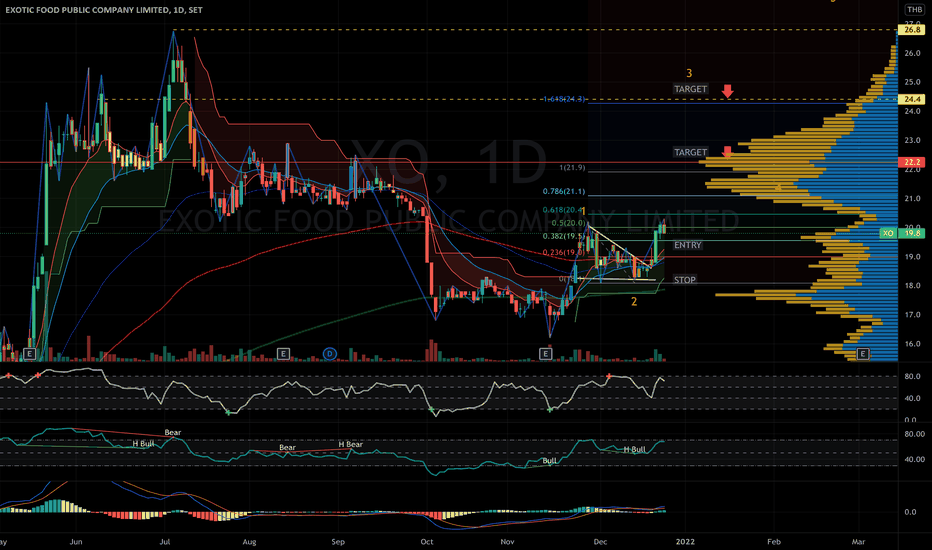Click the H Bull divergence label near December

click(x=634, y=450)
